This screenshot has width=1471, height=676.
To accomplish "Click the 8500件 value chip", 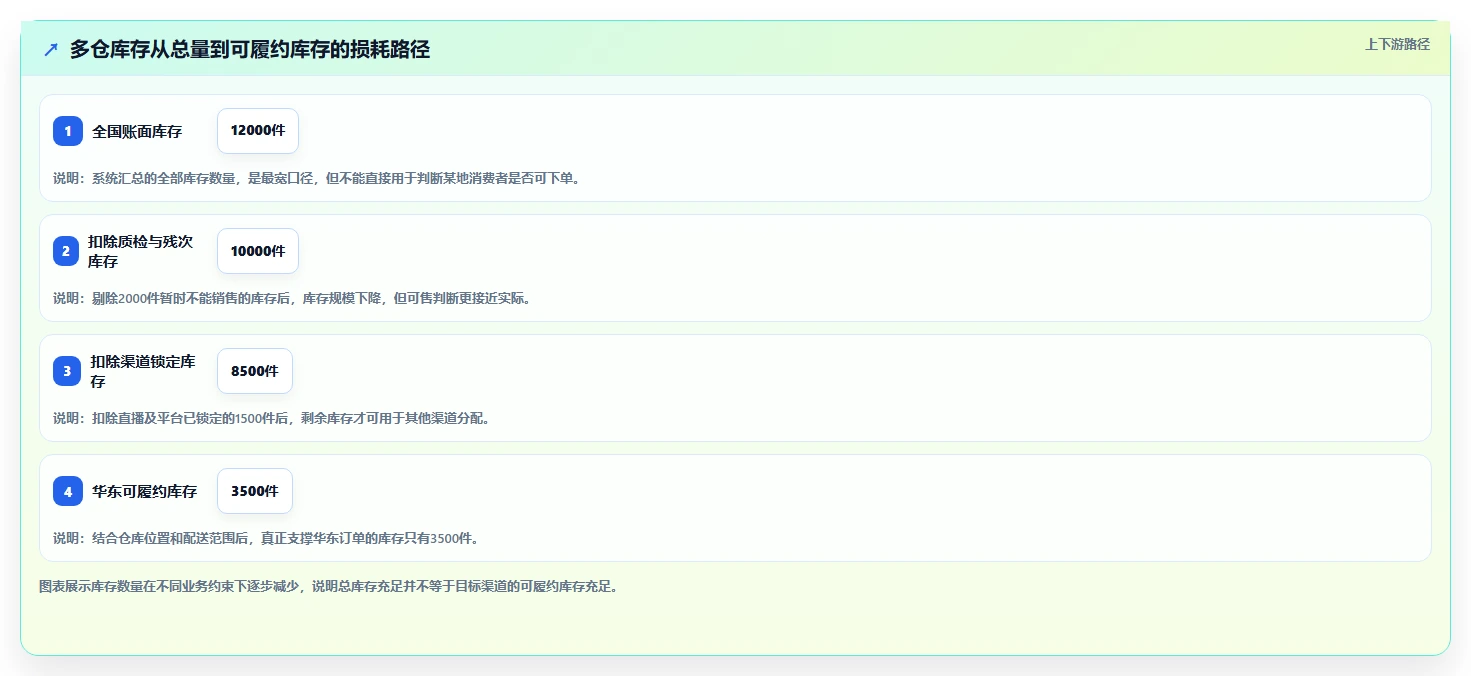I will click(255, 371).
